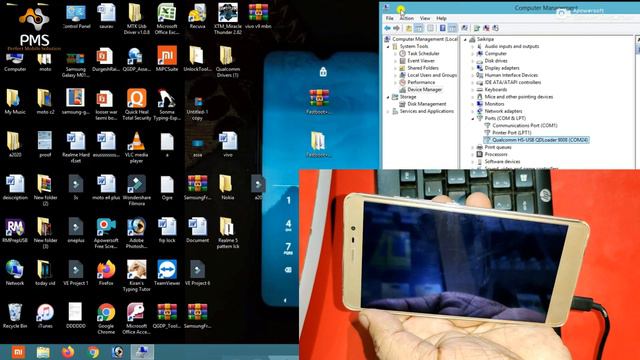The width and height of the screenshot is (640, 360).
Task: Expand the Disk drives category arrow
Action: coord(473,61)
